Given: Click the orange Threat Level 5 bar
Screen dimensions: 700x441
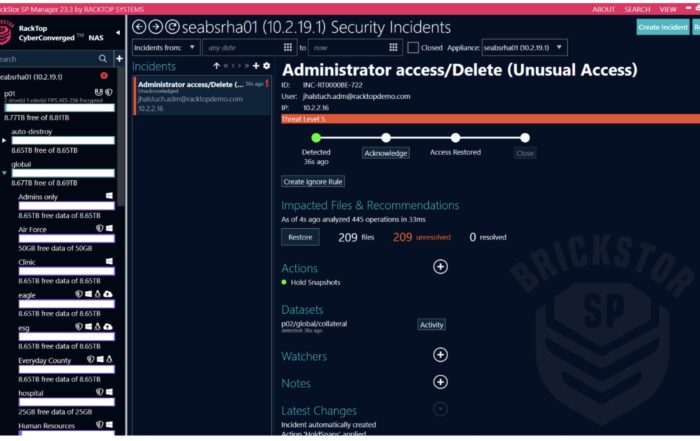Looking at the screenshot, I should click(490, 119).
